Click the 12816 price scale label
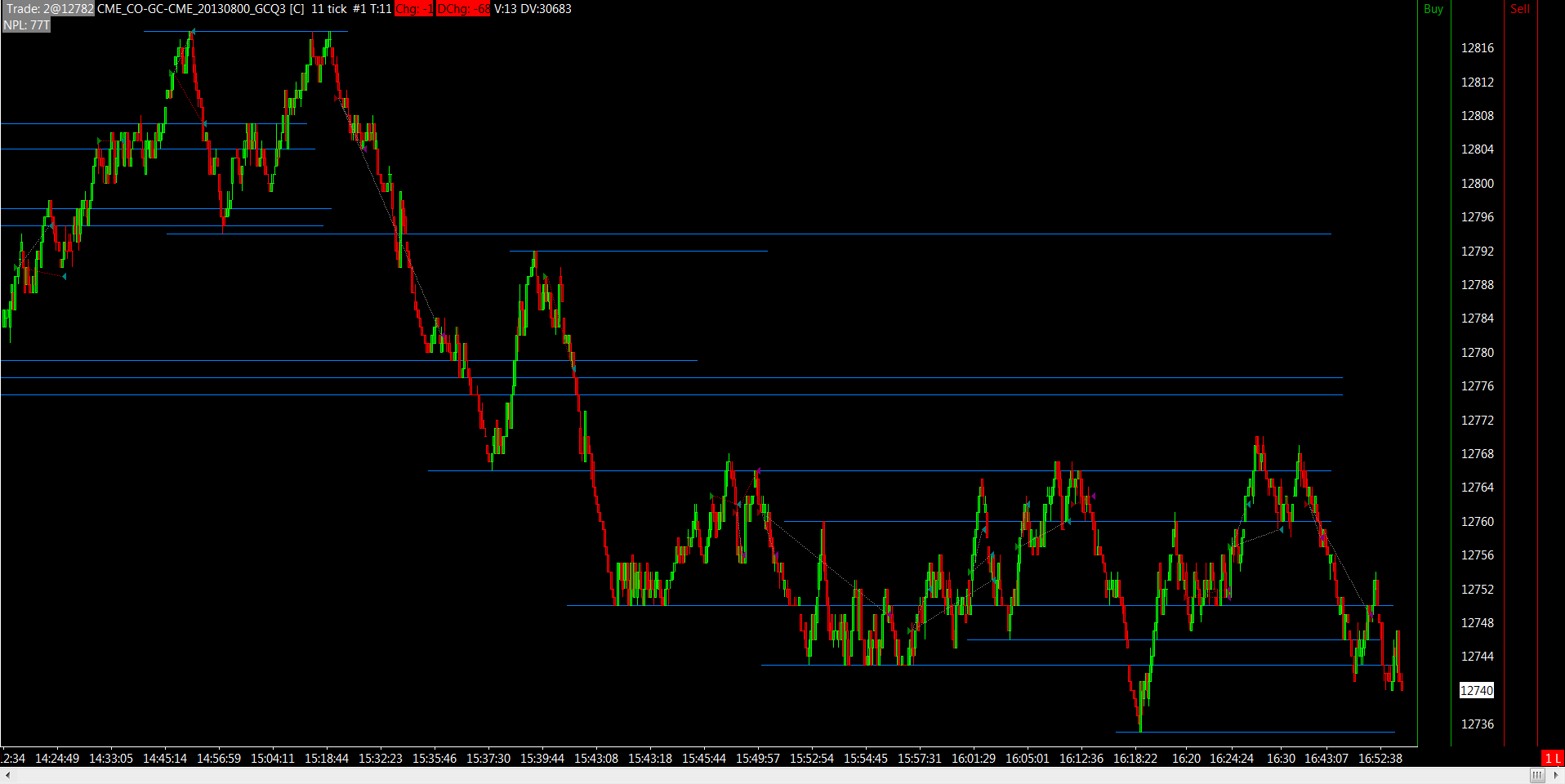Screen dimensions: 1565x784 coord(1478,48)
